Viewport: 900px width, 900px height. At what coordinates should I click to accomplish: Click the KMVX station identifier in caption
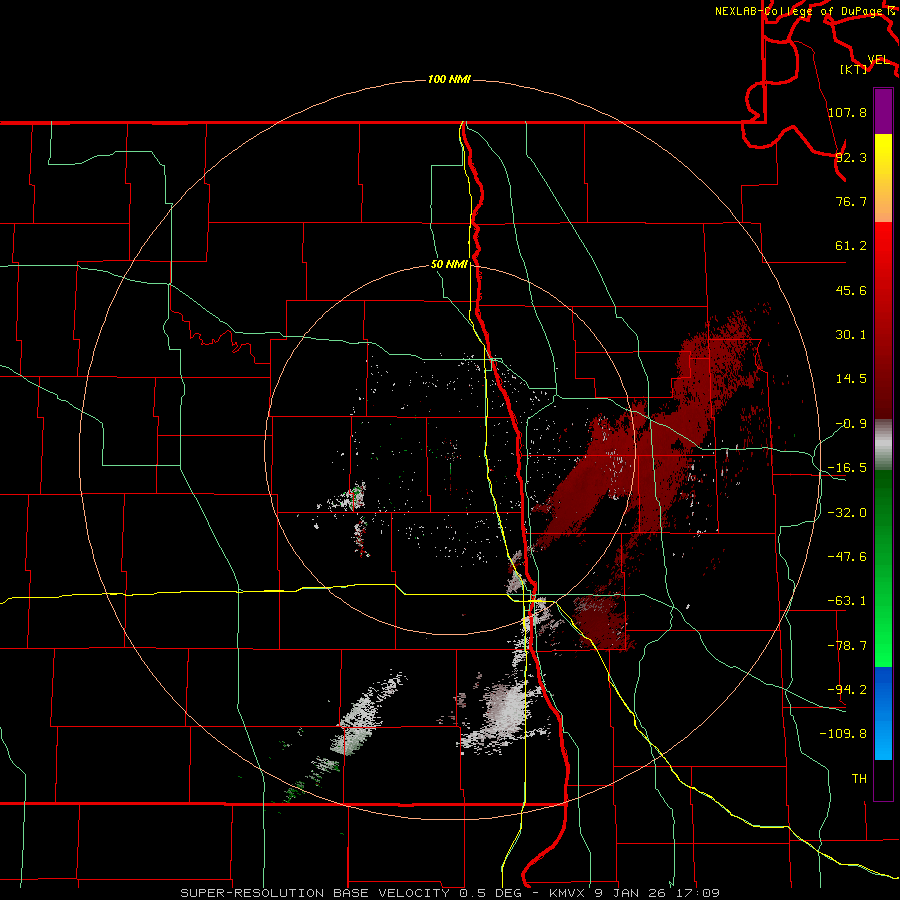568,893
